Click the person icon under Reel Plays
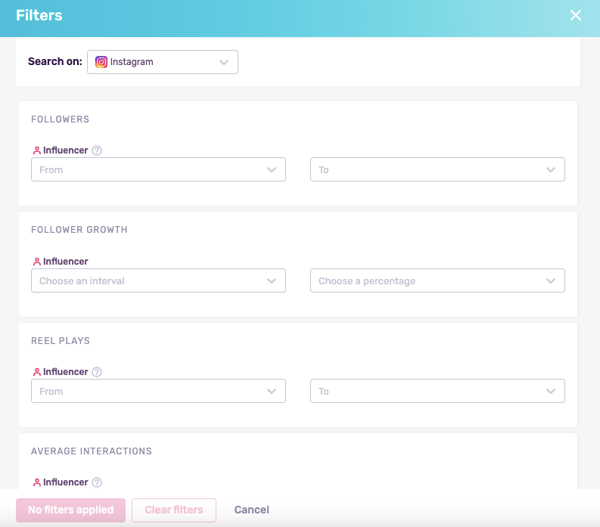This screenshot has width=600, height=527. (37, 372)
